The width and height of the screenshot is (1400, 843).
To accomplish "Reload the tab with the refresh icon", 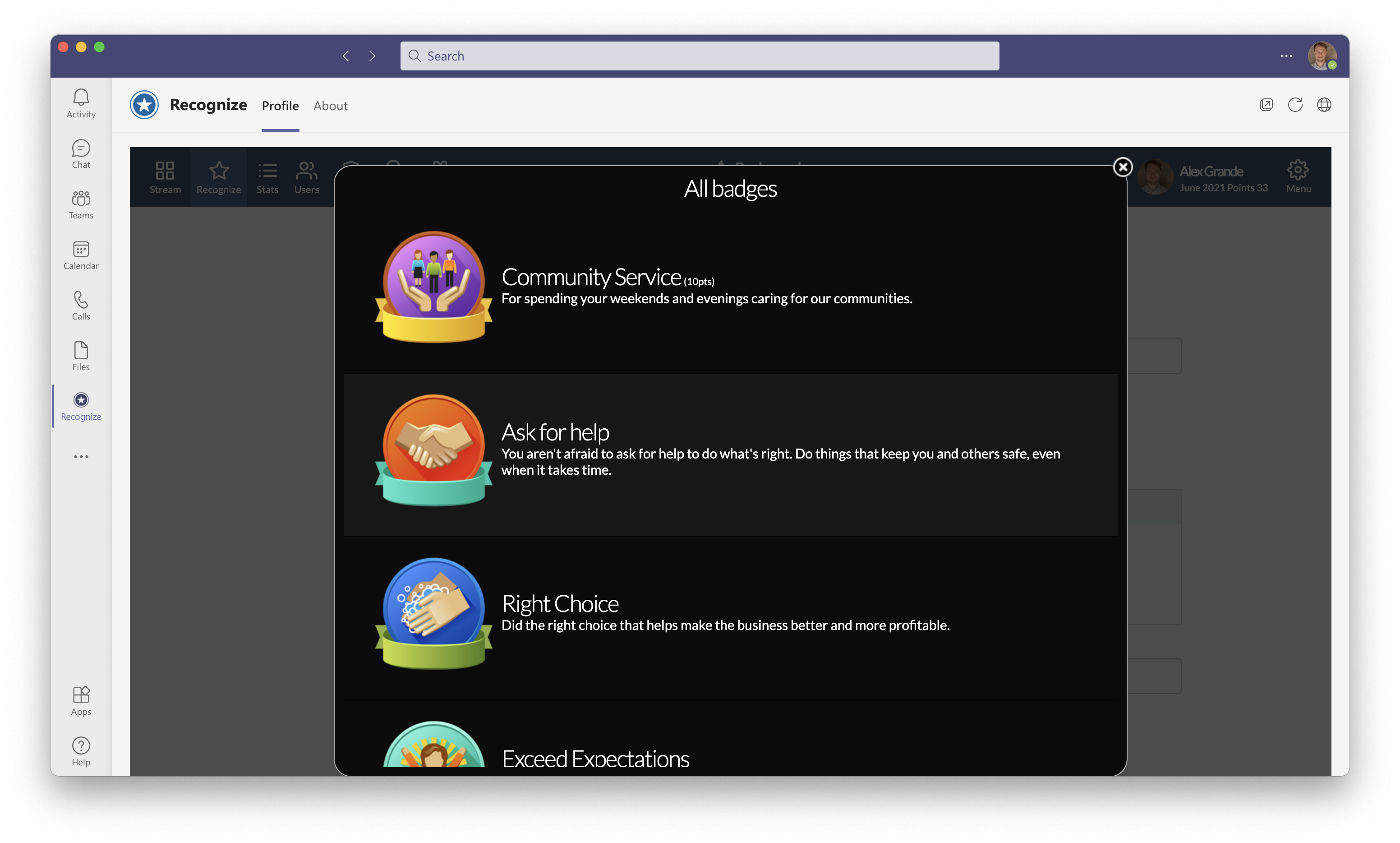I will 1295,105.
